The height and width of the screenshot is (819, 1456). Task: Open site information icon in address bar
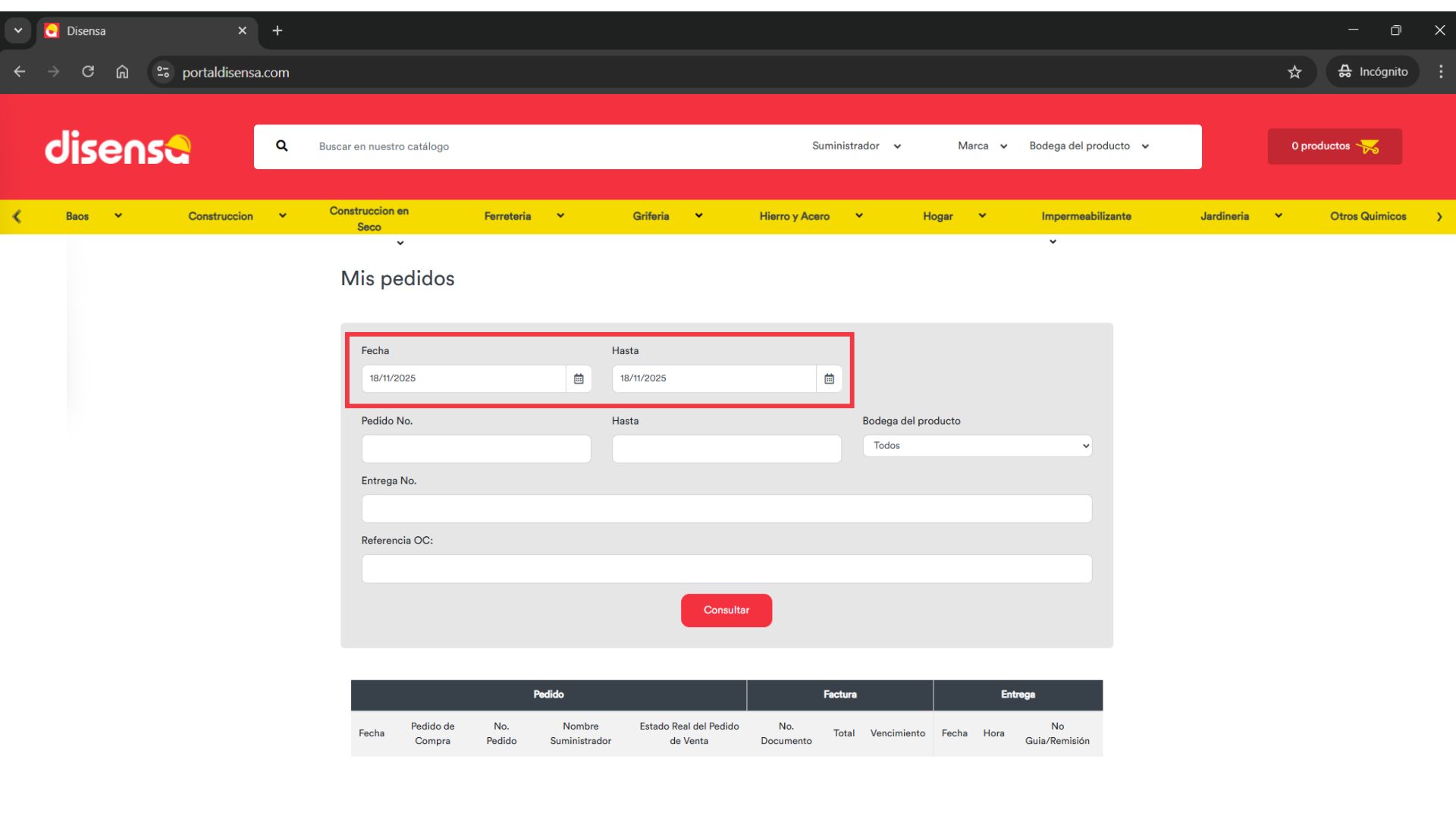[x=162, y=72]
